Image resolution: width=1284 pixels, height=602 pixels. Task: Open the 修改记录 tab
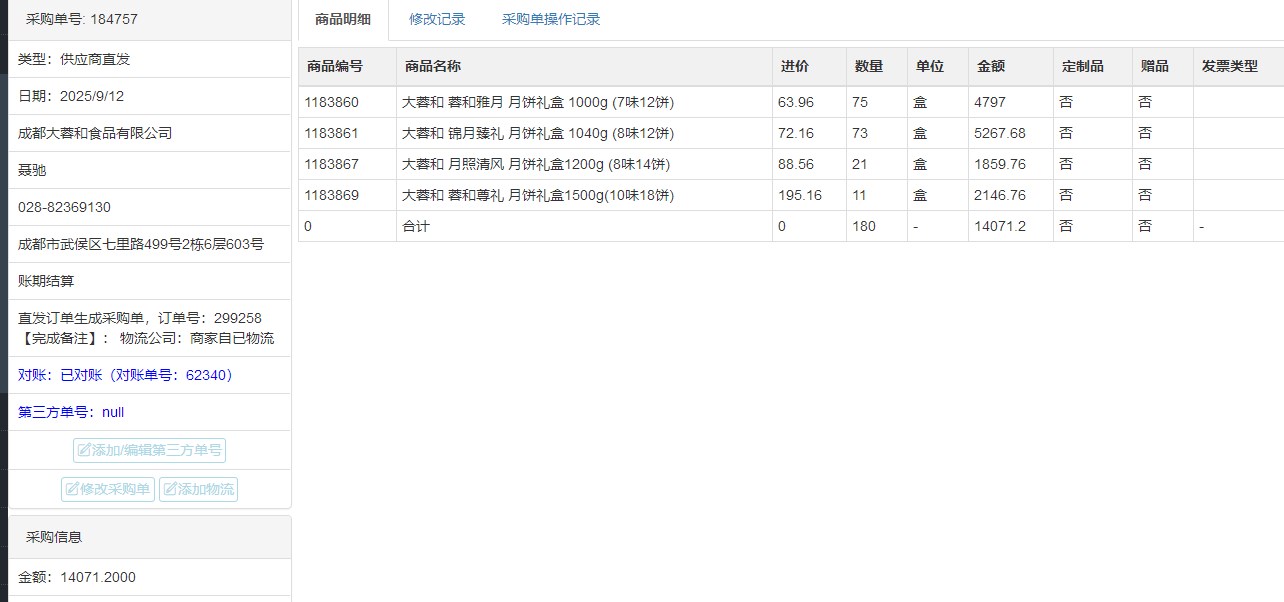[x=437, y=19]
